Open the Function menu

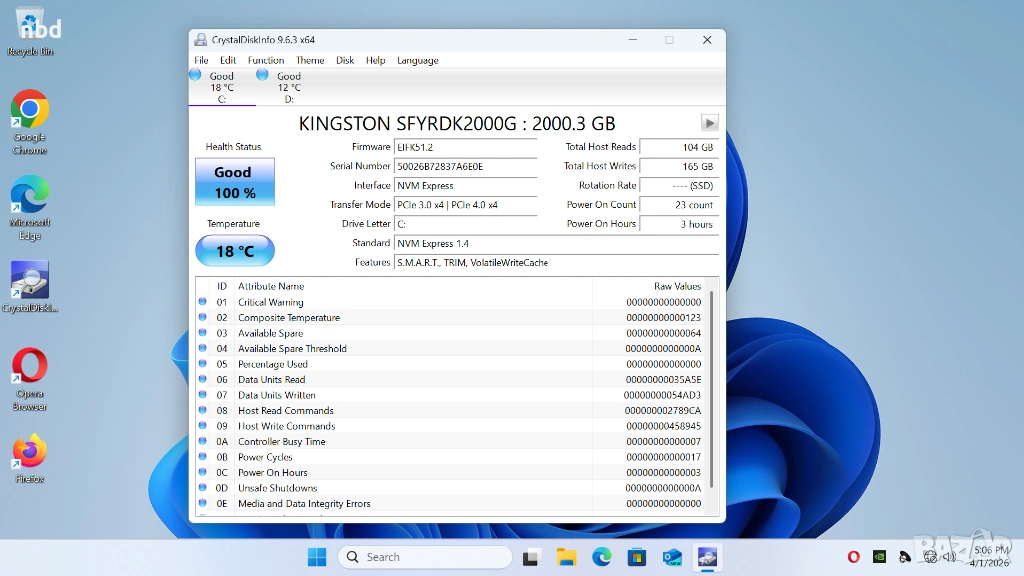tap(266, 60)
